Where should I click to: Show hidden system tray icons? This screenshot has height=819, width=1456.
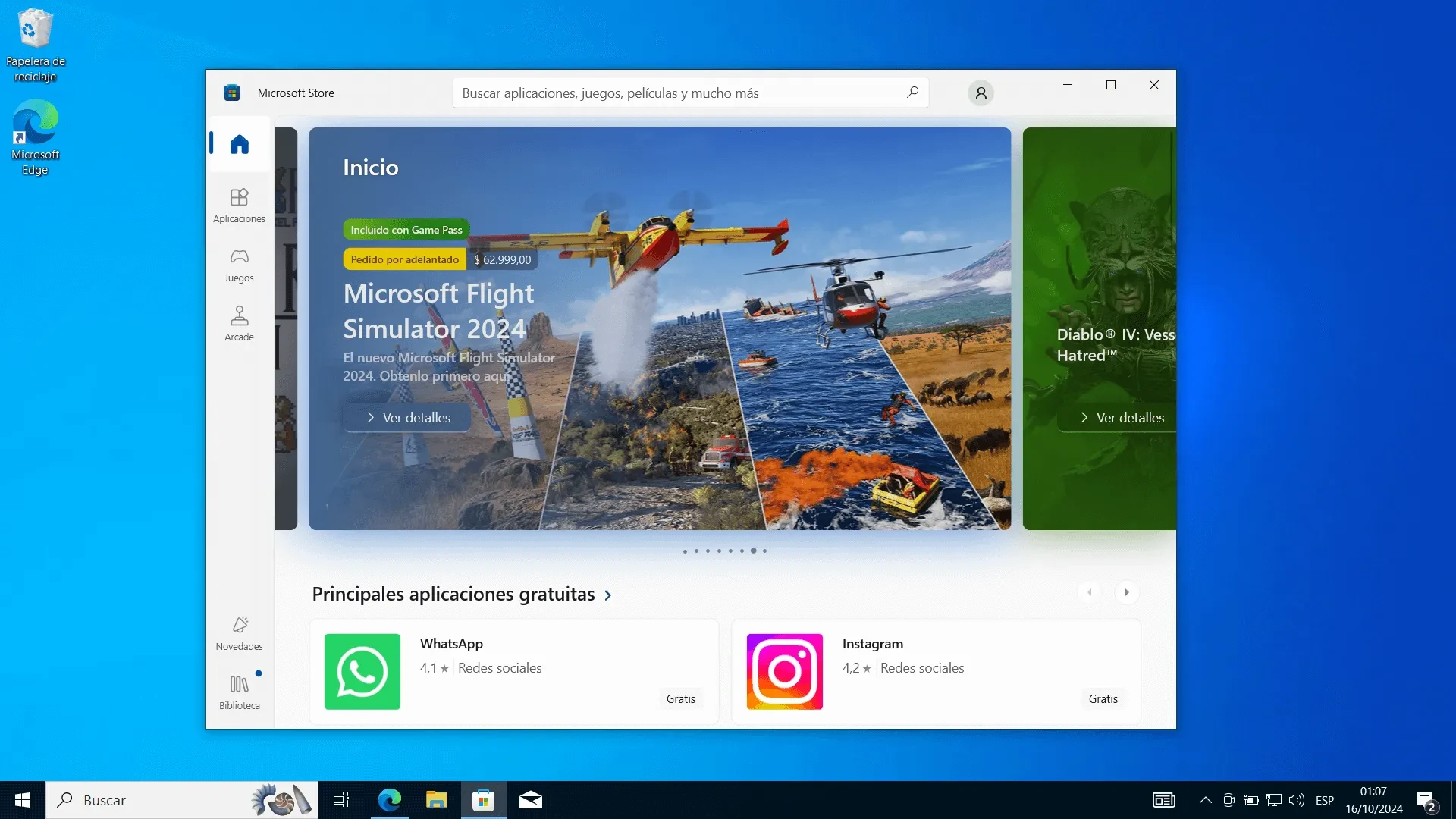coord(1205,800)
